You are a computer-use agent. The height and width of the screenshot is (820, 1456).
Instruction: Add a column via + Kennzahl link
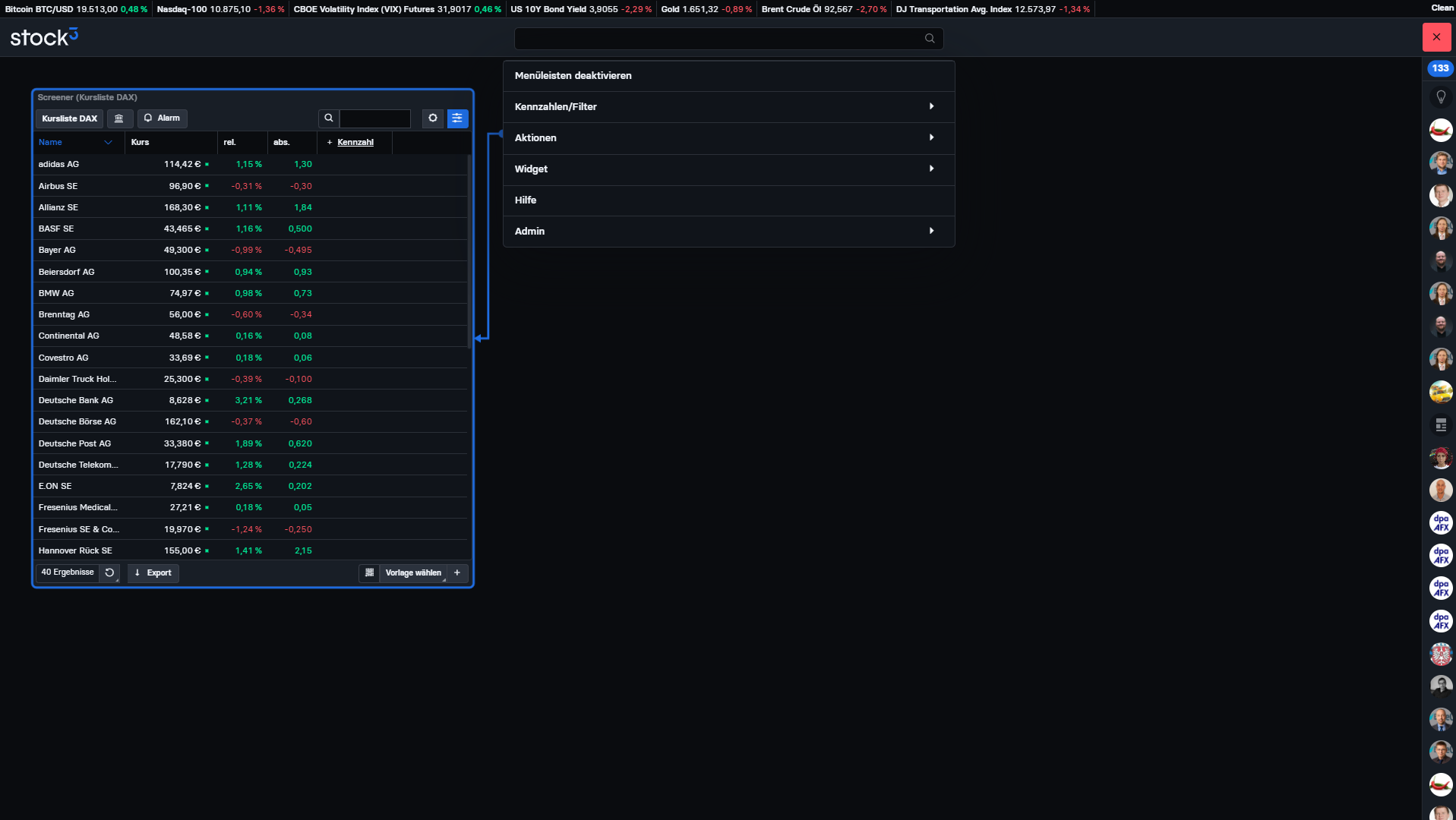click(350, 143)
